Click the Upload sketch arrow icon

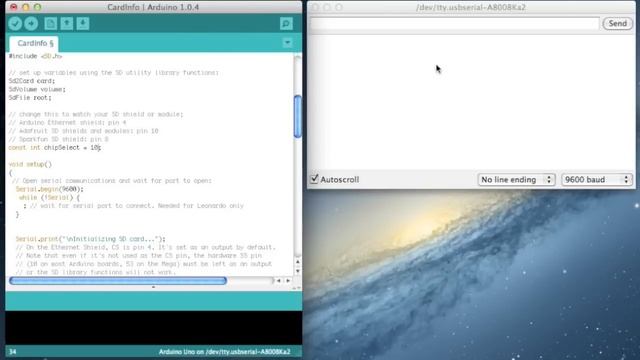(31, 24)
